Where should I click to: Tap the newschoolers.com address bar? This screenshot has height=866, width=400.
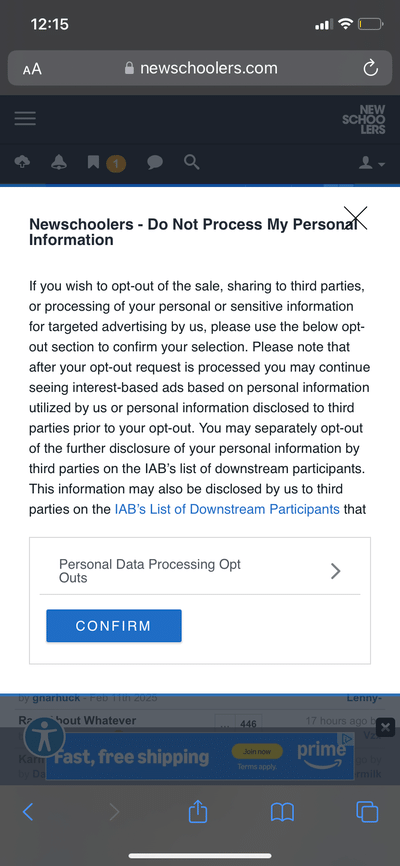200,68
